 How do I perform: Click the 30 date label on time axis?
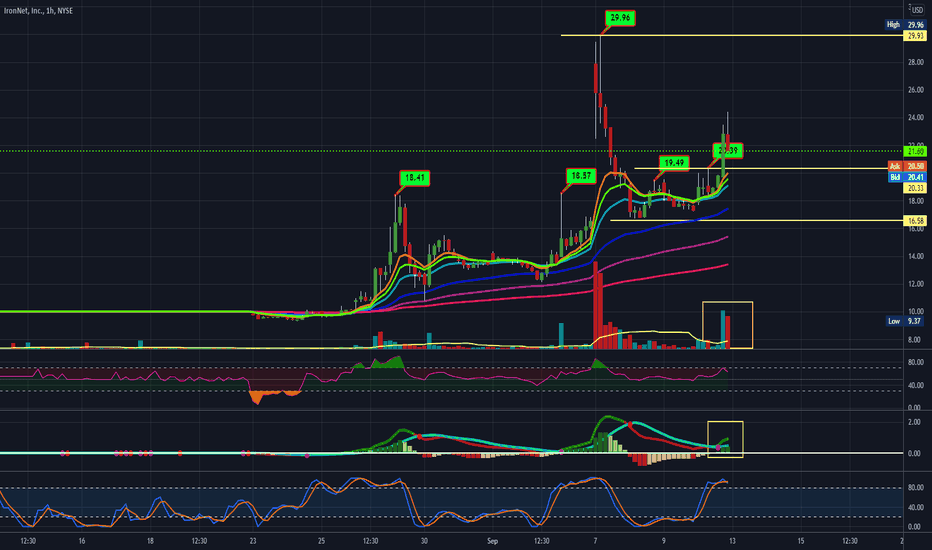point(424,541)
